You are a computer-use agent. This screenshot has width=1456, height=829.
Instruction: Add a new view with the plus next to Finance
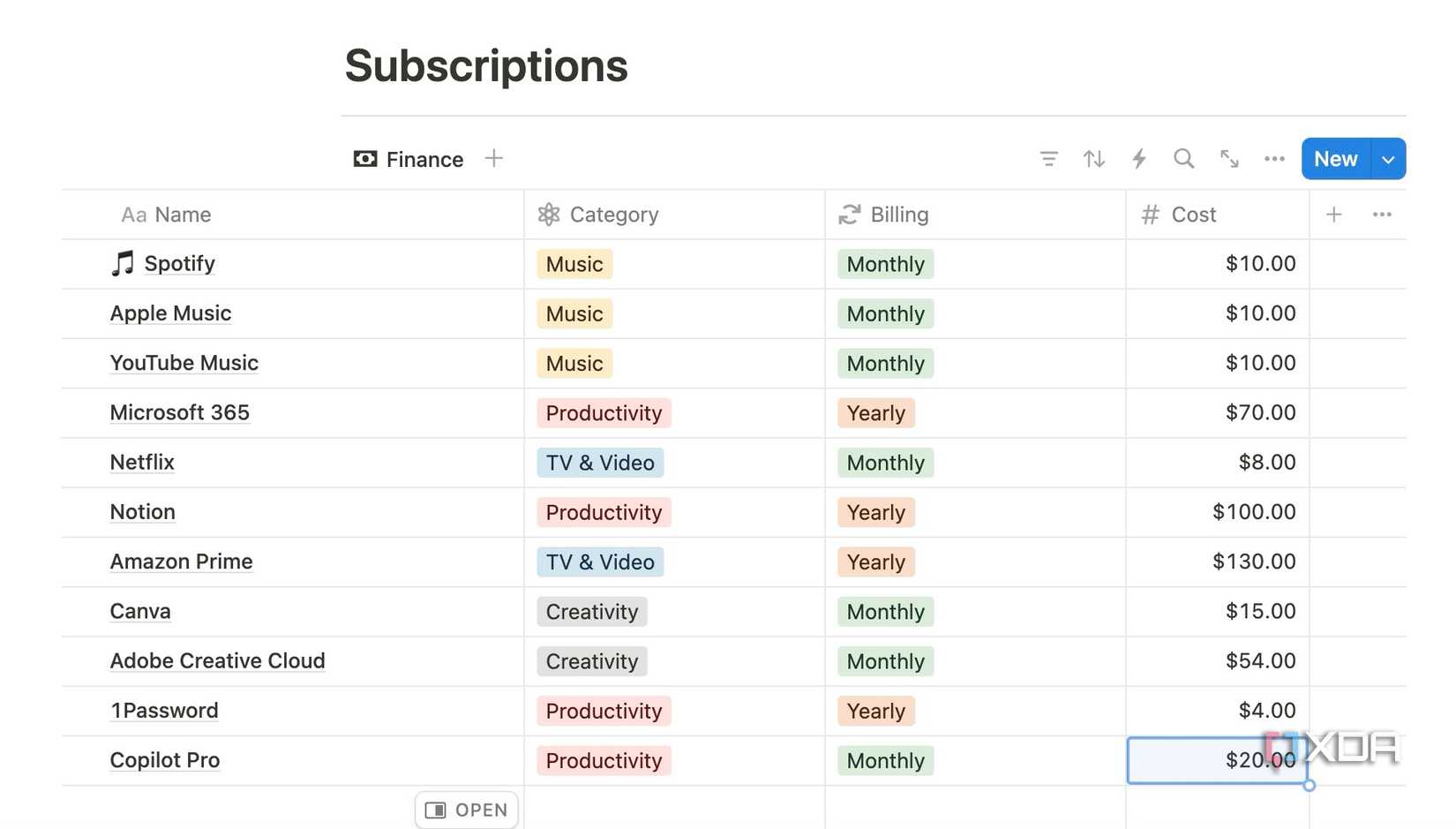tap(493, 158)
